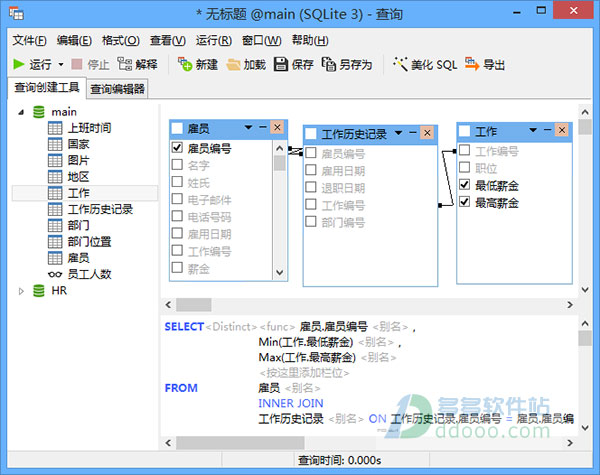Select the 雇员 table icon in the tree
This screenshot has width=600, height=475.
pyautogui.click(x=55, y=258)
